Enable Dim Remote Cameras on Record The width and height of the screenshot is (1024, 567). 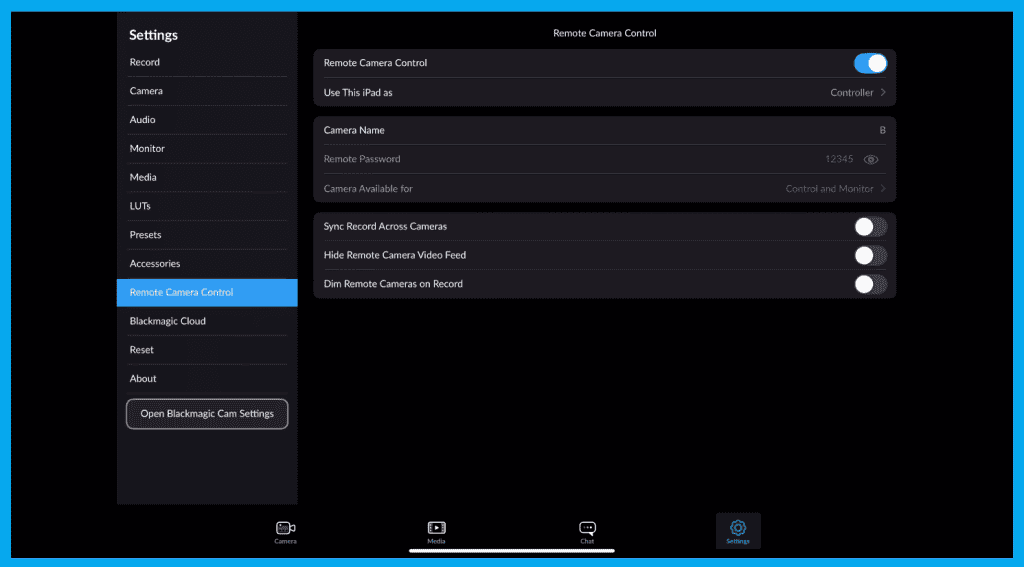click(869, 284)
